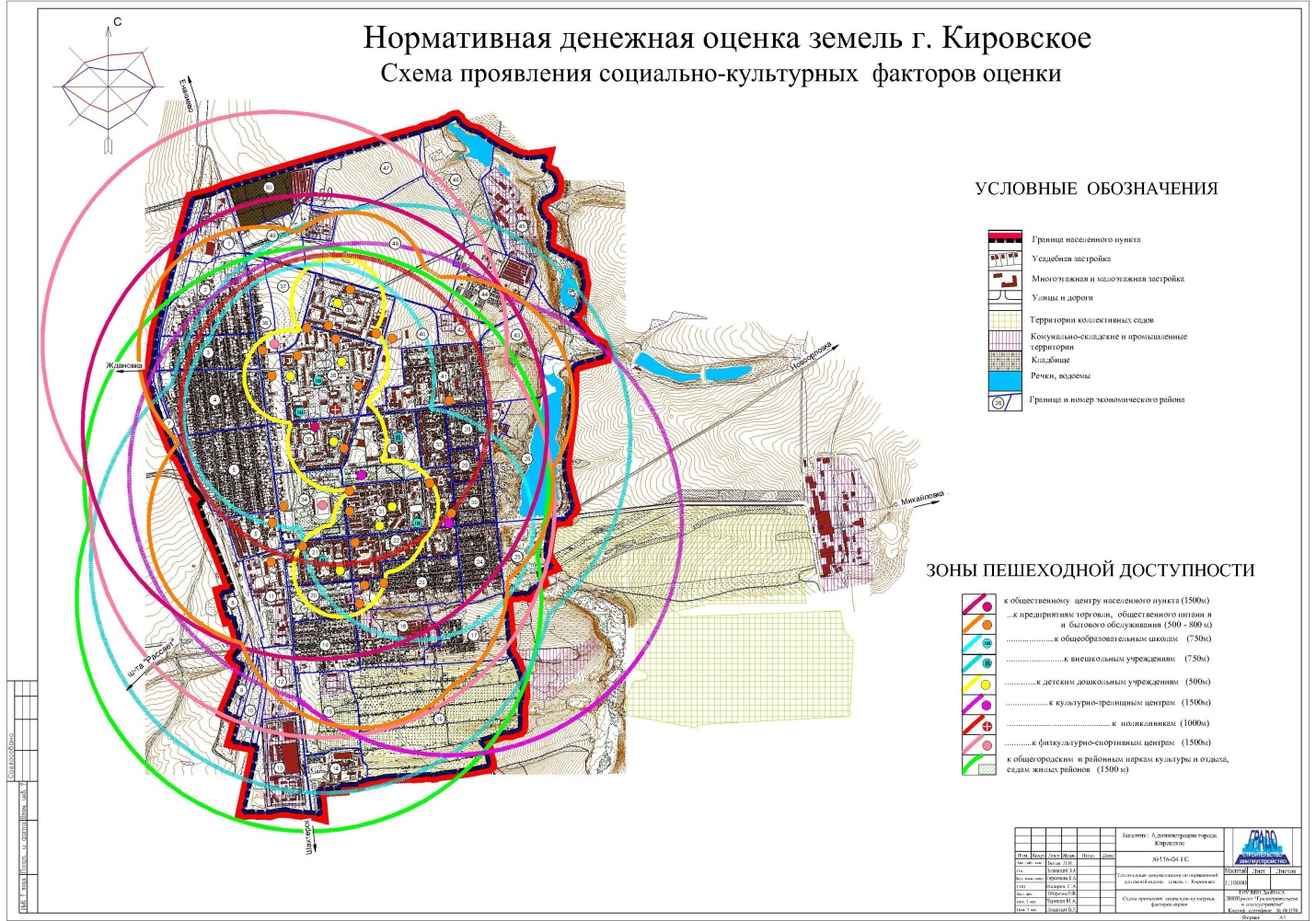This screenshot has width=1316, height=921.
Task: Click the map title mentioning Кировское
Action: [727, 39]
